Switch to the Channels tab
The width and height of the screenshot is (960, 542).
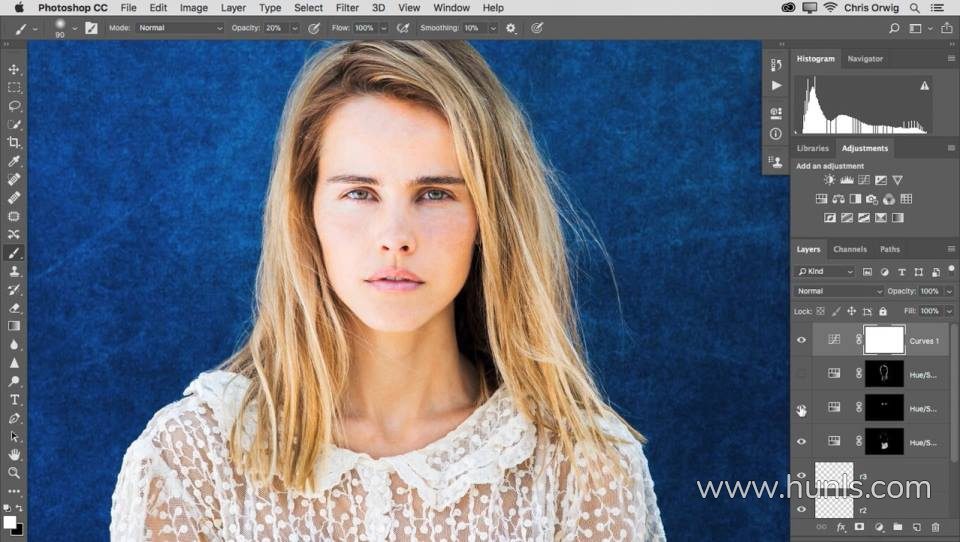click(x=850, y=249)
